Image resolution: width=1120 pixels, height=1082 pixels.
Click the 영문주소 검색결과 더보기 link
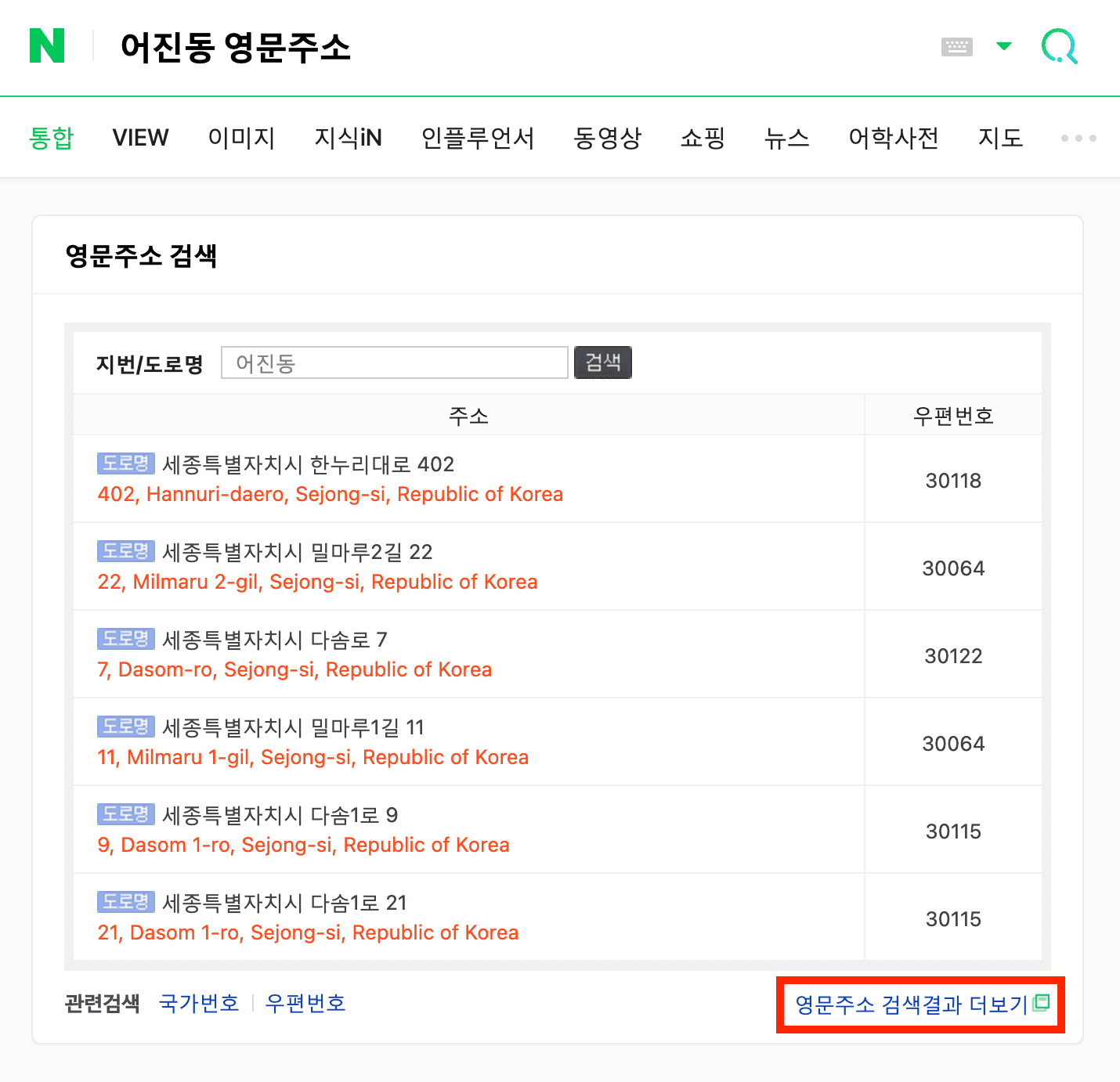[x=912, y=1004]
